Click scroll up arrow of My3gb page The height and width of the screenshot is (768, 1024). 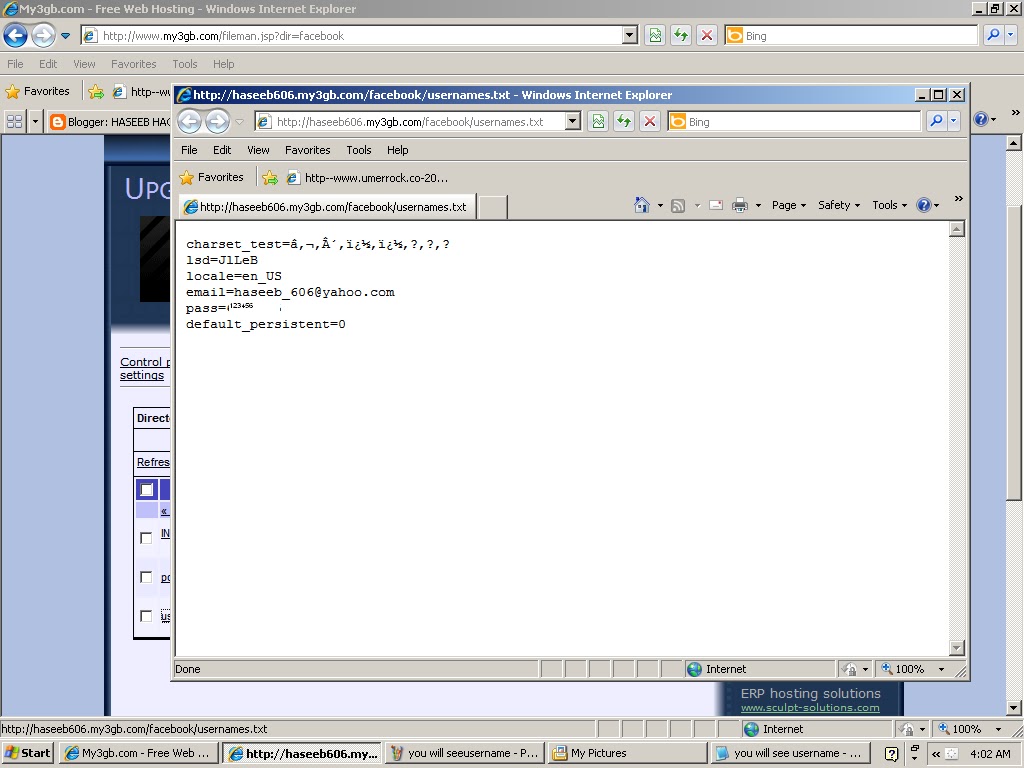tap(1014, 143)
